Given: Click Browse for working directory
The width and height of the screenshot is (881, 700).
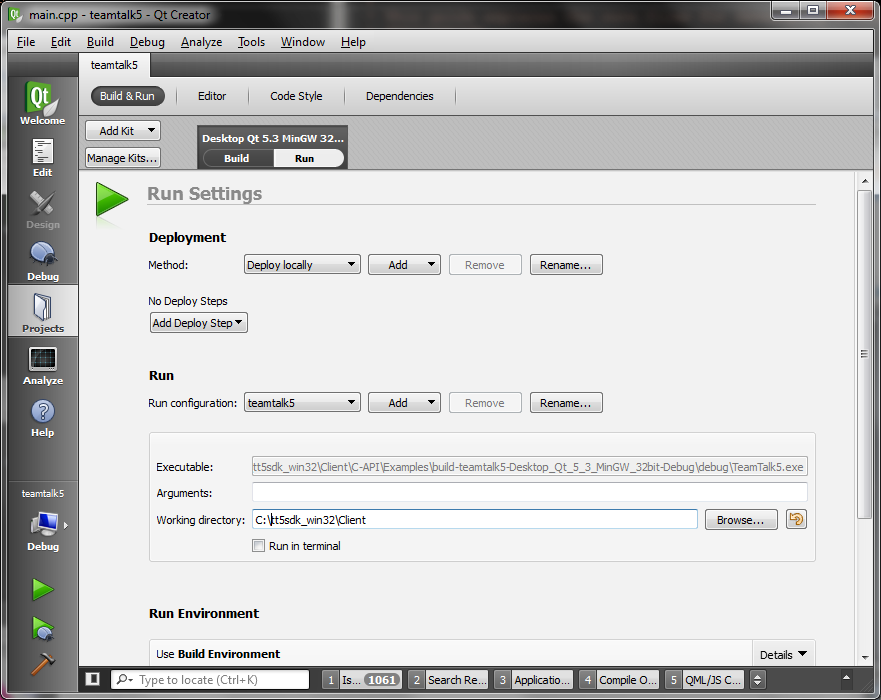Looking at the screenshot, I should (x=740, y=520).
